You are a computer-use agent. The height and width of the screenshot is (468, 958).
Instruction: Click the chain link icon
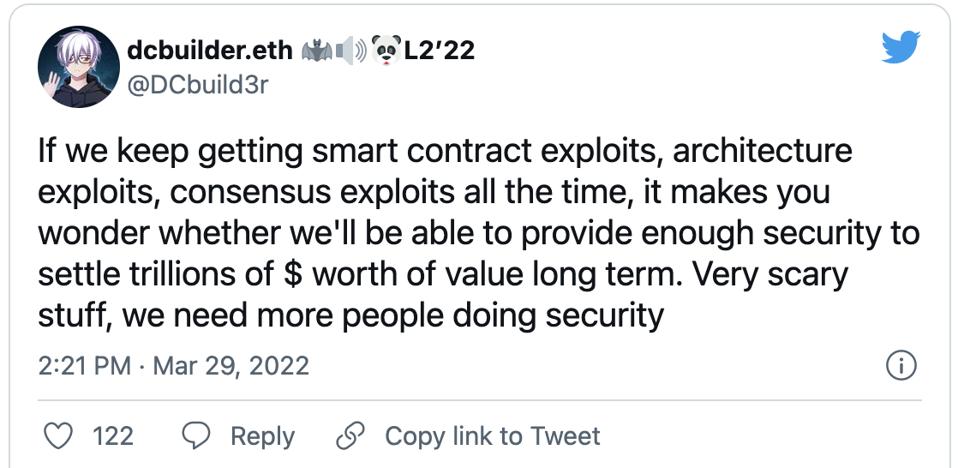pyautogui.click(x=350, y=436)
